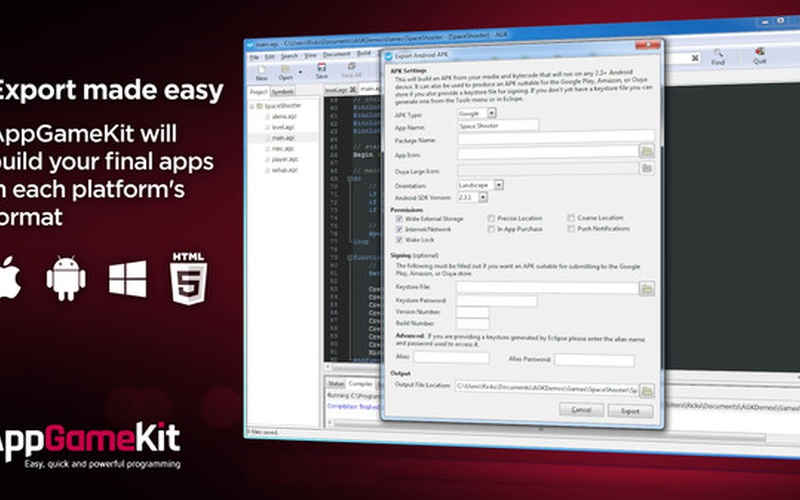Screen dimensions: 800x500
Task: Open the Edit menu
Action: [x=269, y=56]
